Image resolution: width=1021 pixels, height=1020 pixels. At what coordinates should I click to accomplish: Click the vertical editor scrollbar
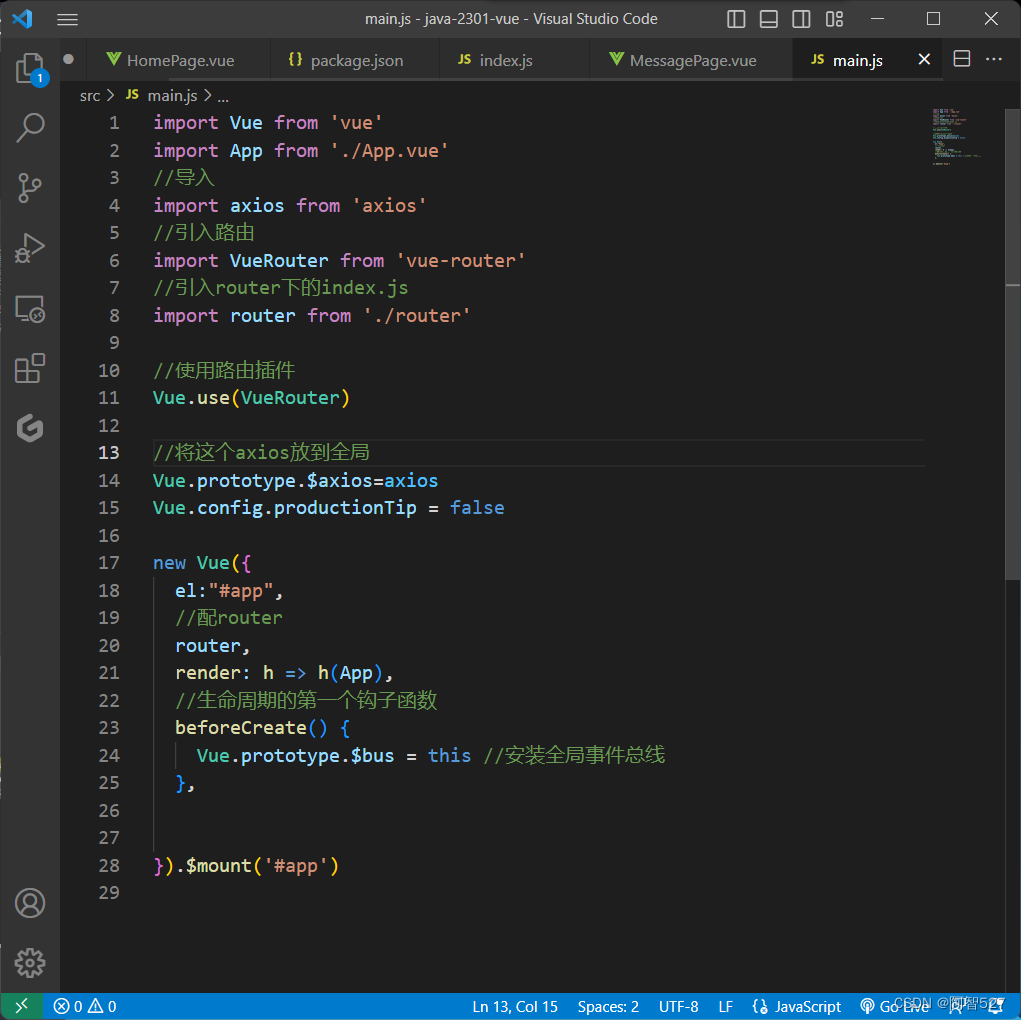[x=1013, y=344]
